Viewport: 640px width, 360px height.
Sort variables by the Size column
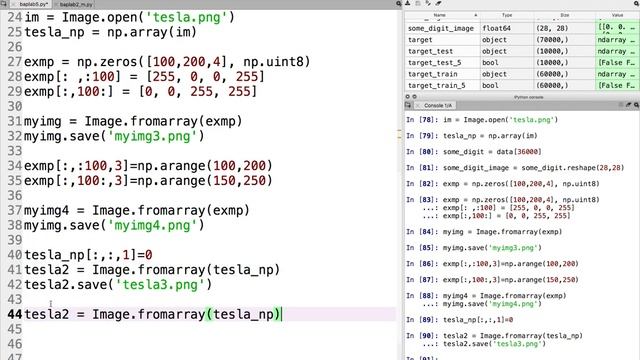point(564,15)
